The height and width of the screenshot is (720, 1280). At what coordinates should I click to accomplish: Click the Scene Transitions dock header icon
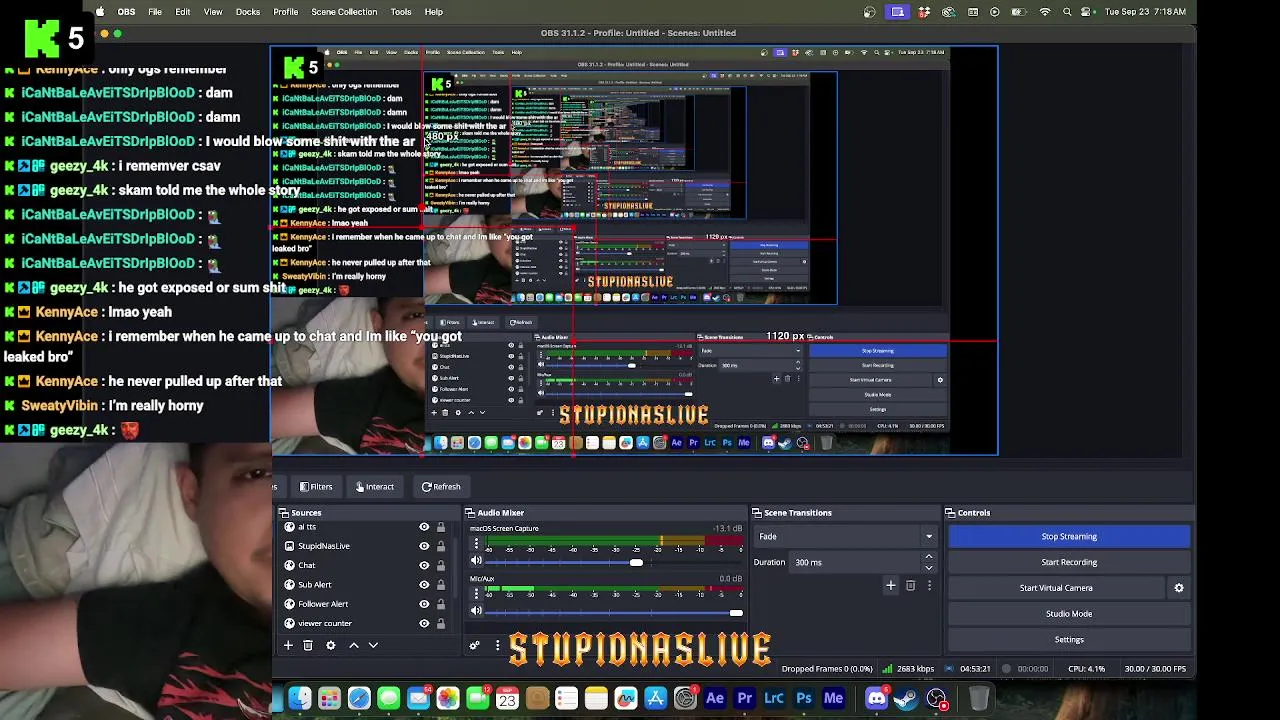coord(757,513)
